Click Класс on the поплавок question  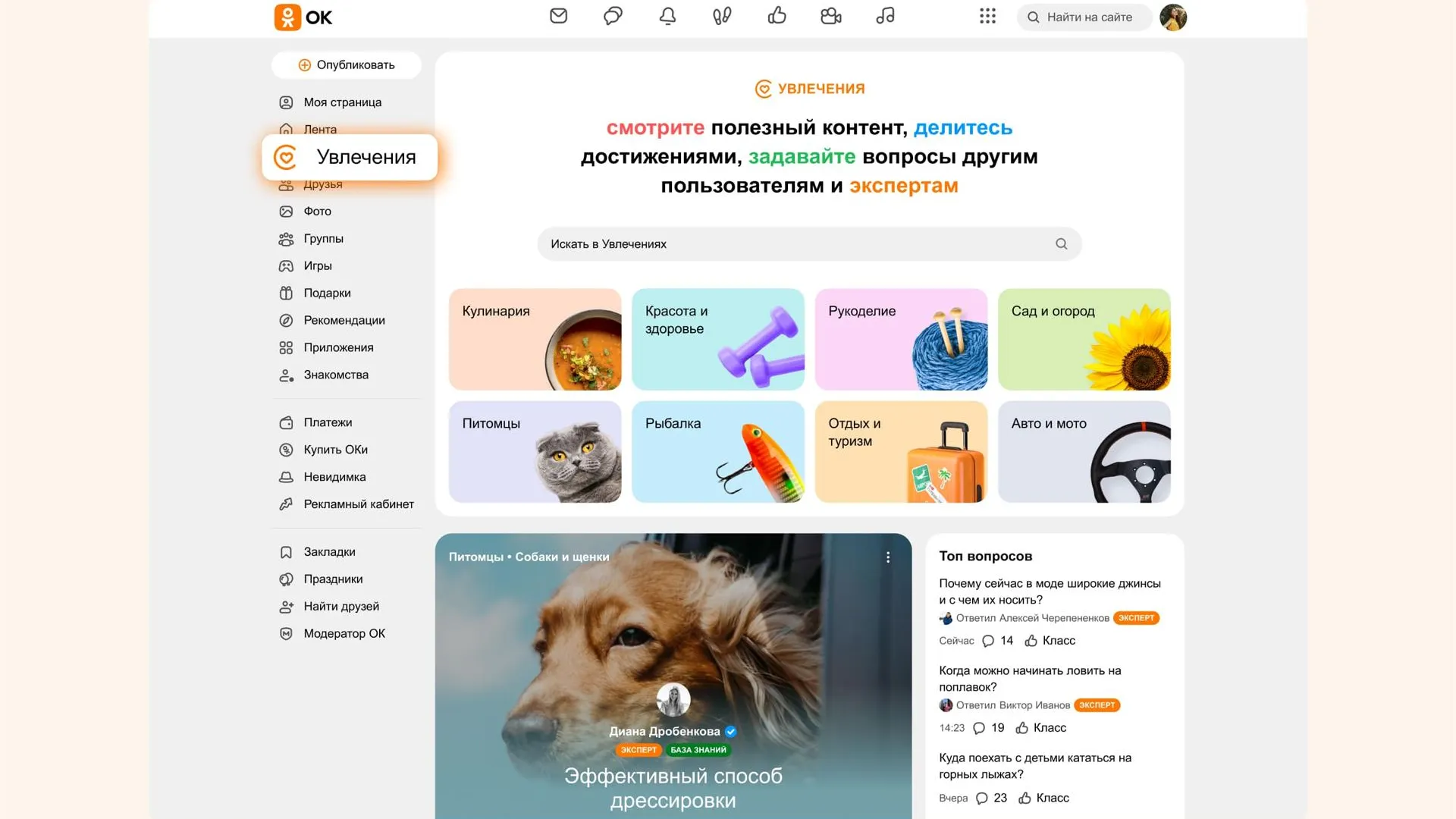(x=1040, y=728)
